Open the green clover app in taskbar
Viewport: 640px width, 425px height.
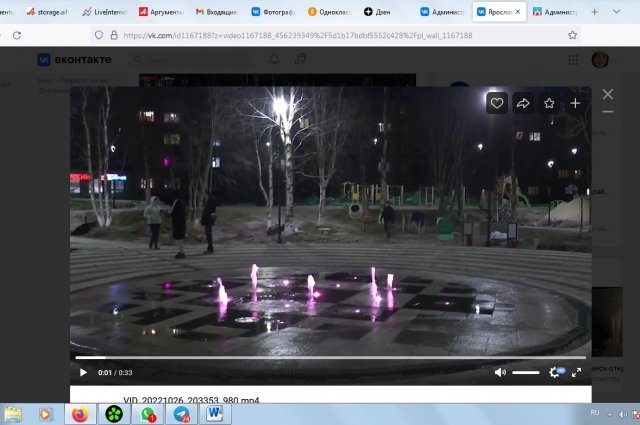[x=114, y=414]
